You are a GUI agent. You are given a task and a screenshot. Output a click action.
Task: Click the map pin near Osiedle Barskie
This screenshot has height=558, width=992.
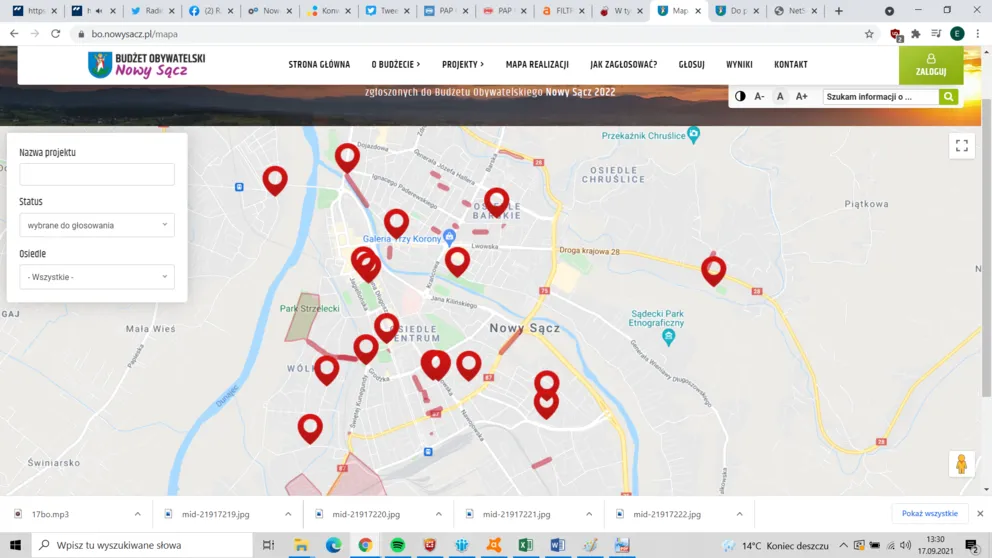click(497, 203)
